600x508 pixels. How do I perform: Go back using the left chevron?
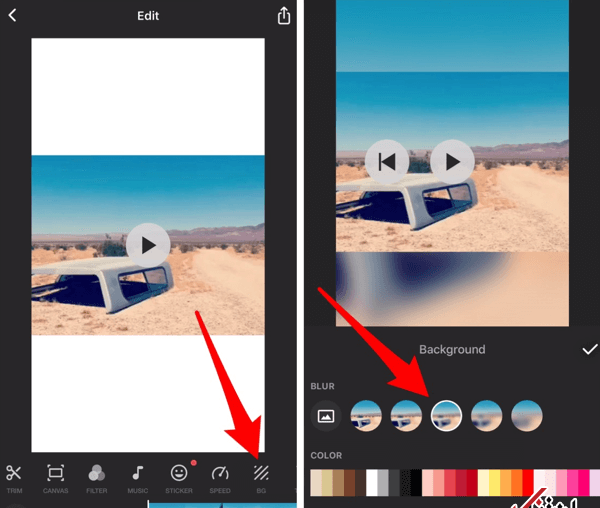click(12, 15)
